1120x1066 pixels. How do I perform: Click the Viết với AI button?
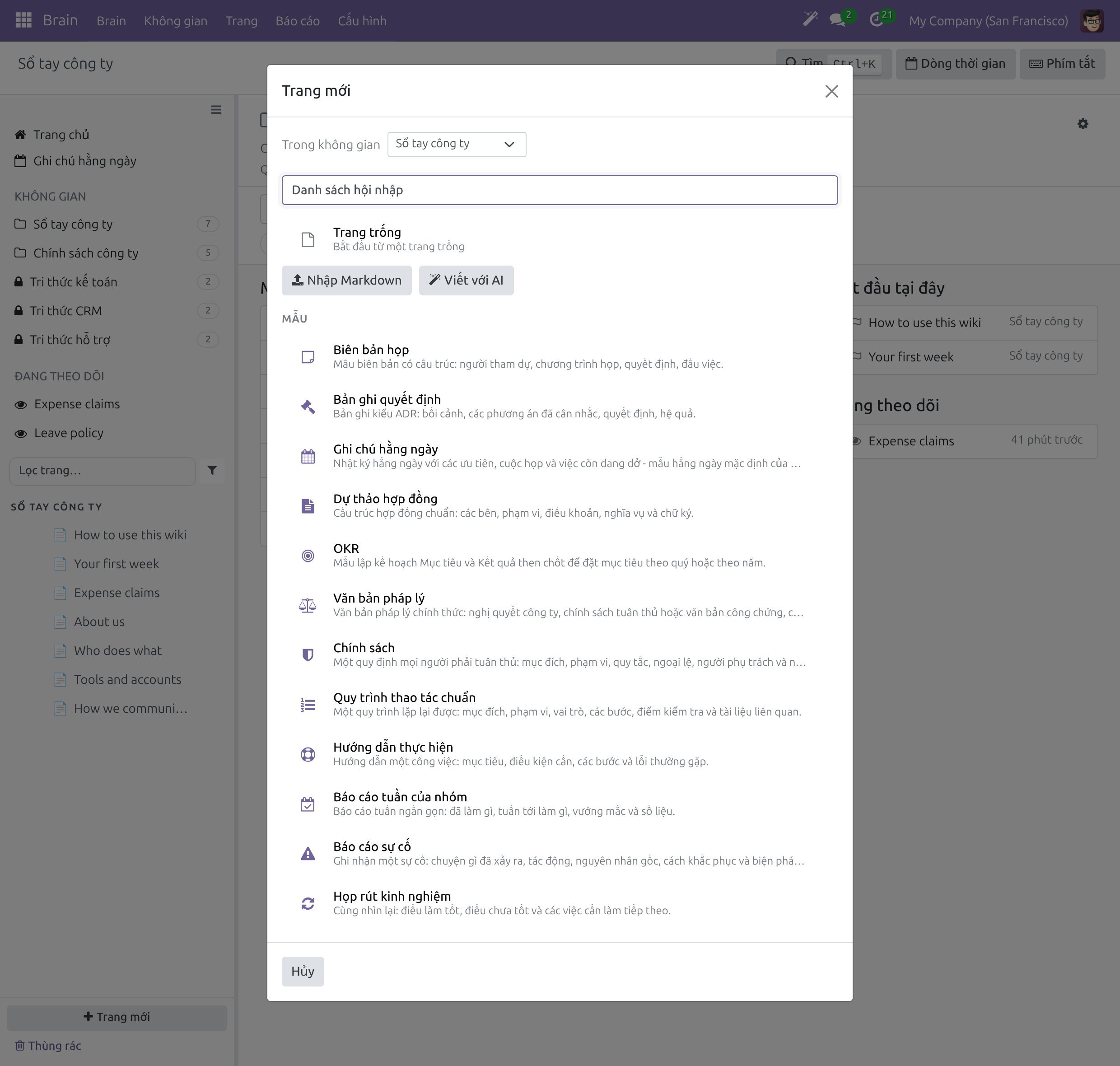click(466, 280)
